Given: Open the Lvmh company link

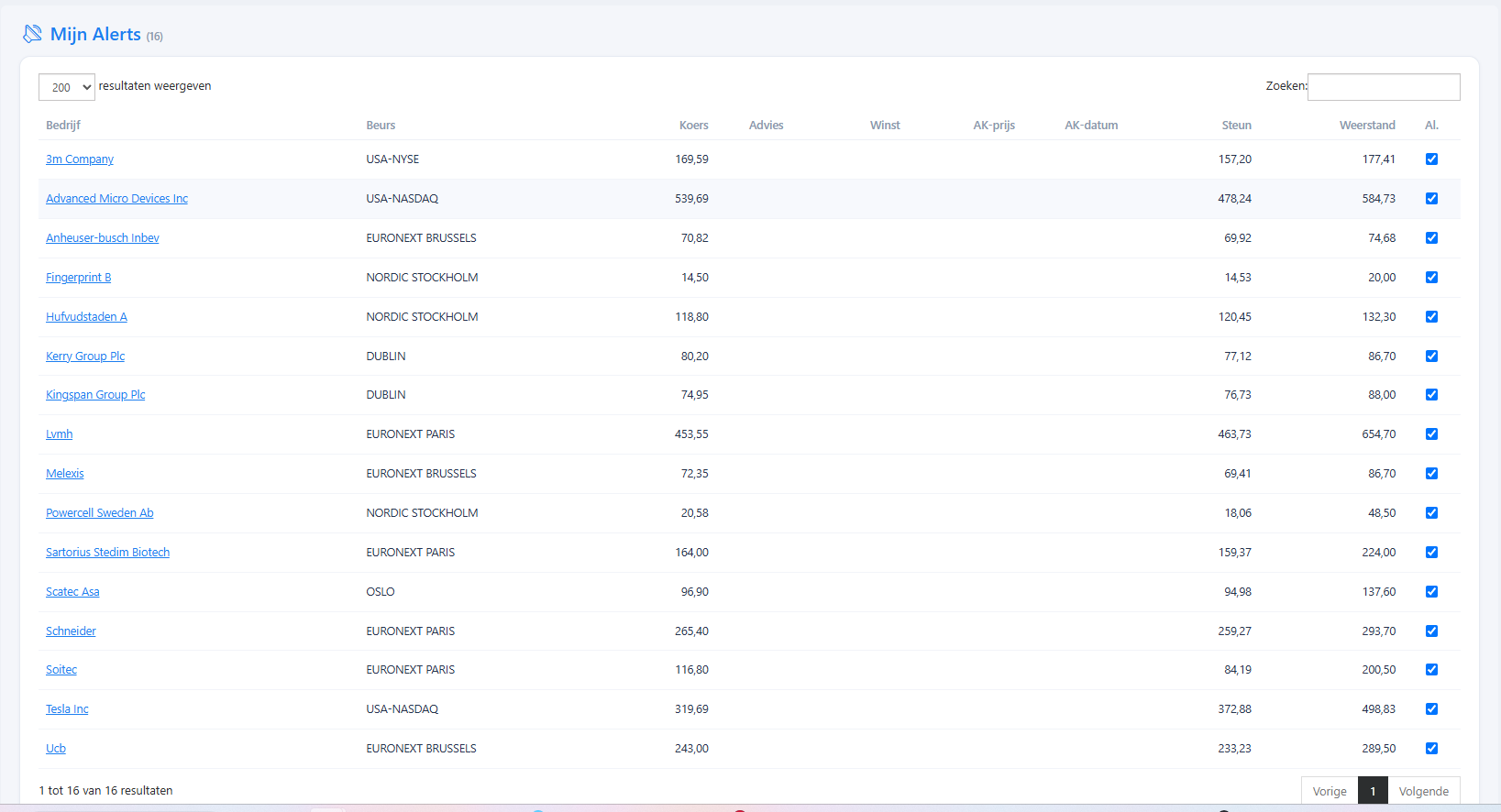Looking at the screenshot, I should click(x=59, y=434).
